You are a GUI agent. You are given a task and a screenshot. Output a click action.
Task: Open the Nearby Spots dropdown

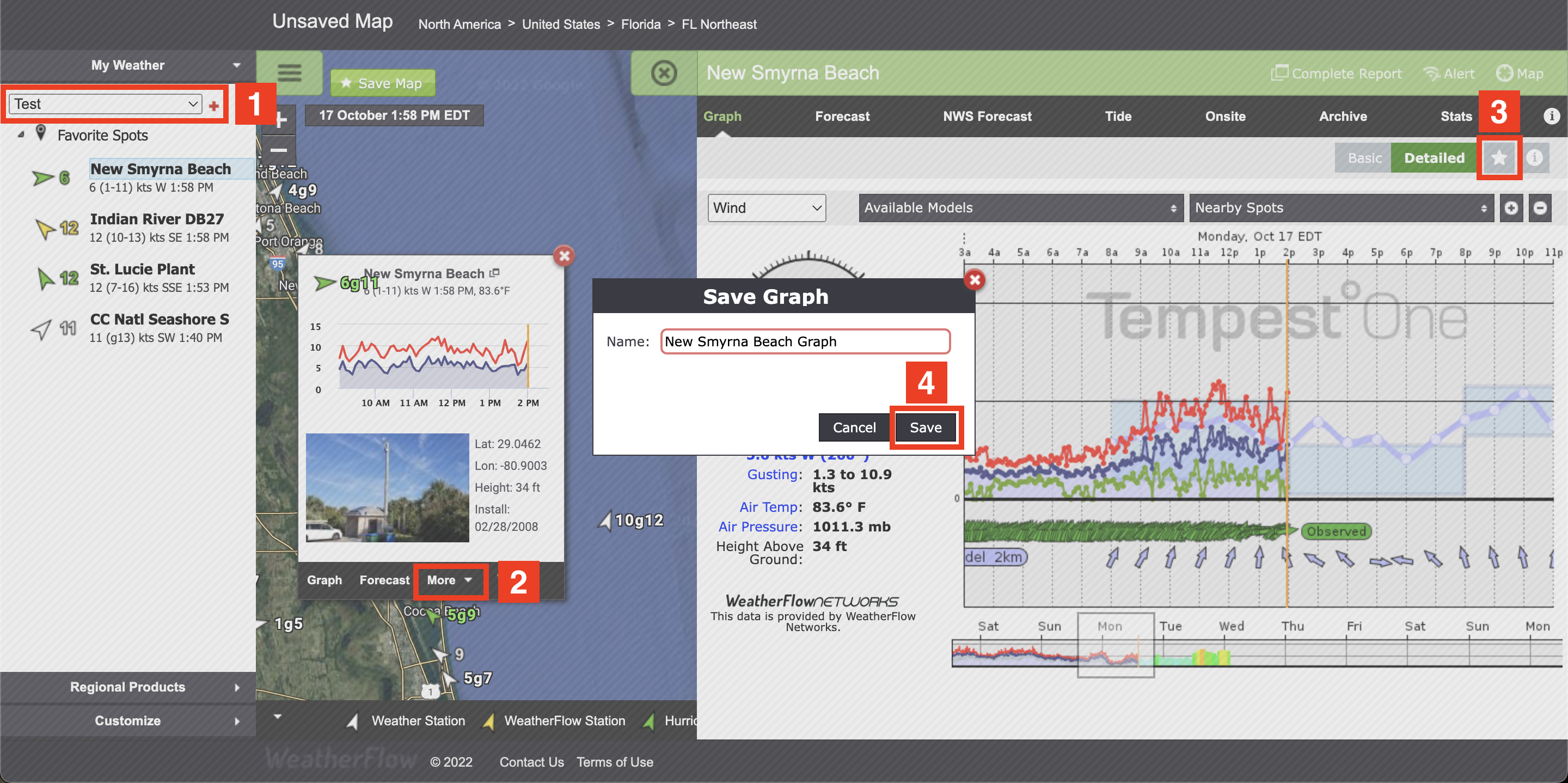(x=1342, y=207)
